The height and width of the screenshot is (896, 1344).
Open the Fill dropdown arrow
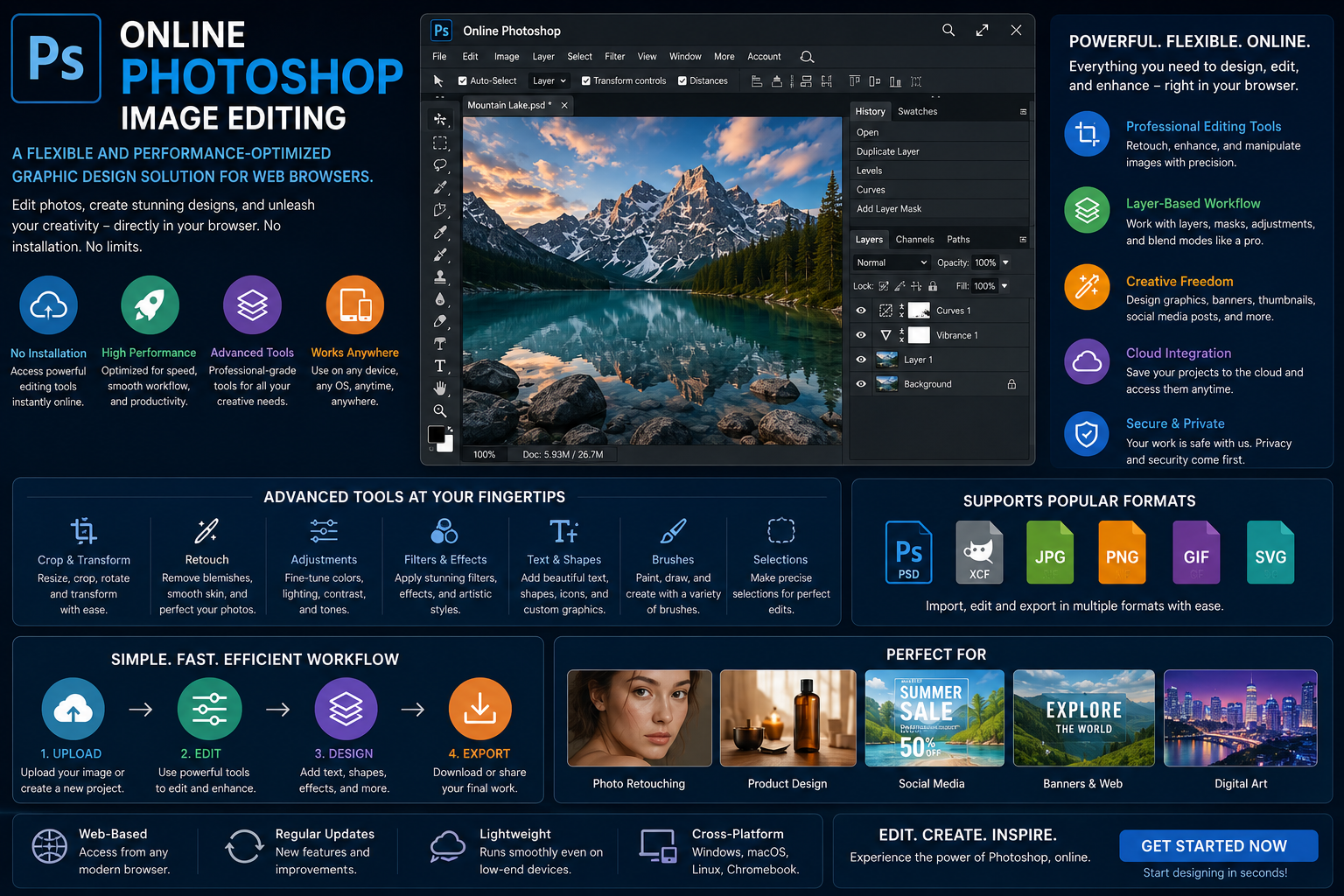pyautogui.click(x=1004, y=286)
